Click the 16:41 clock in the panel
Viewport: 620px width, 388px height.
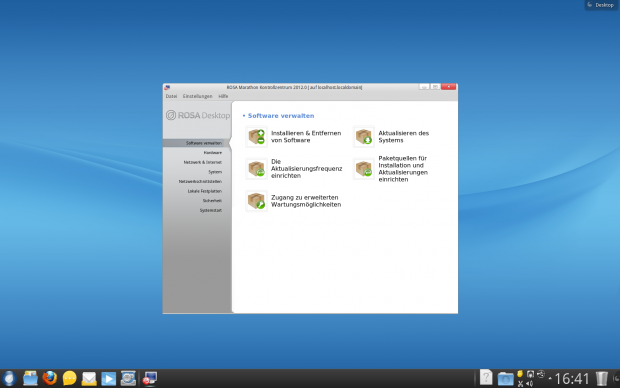572,379
